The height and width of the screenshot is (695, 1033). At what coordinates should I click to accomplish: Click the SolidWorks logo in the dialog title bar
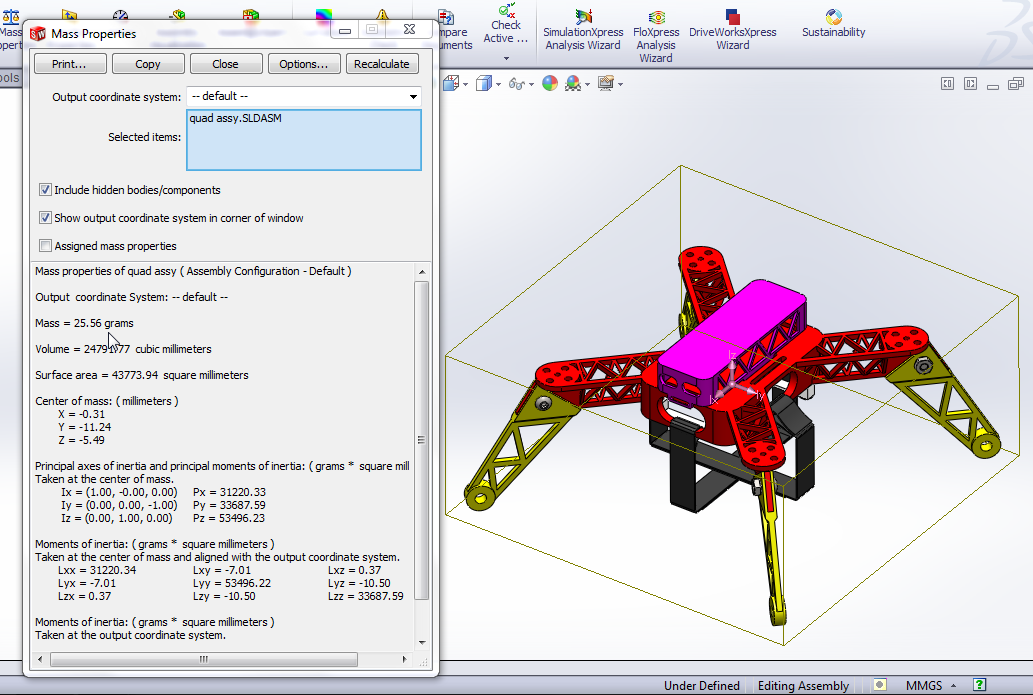(38, 34)
